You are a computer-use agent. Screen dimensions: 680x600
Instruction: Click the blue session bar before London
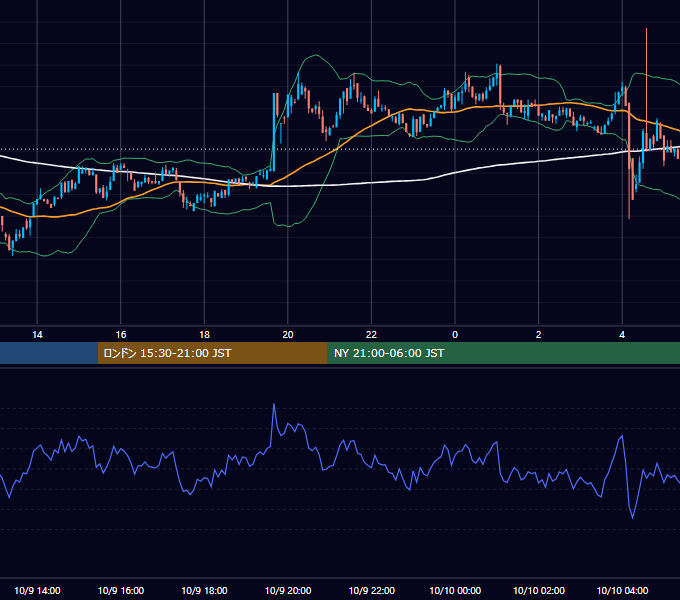(49, 353)
